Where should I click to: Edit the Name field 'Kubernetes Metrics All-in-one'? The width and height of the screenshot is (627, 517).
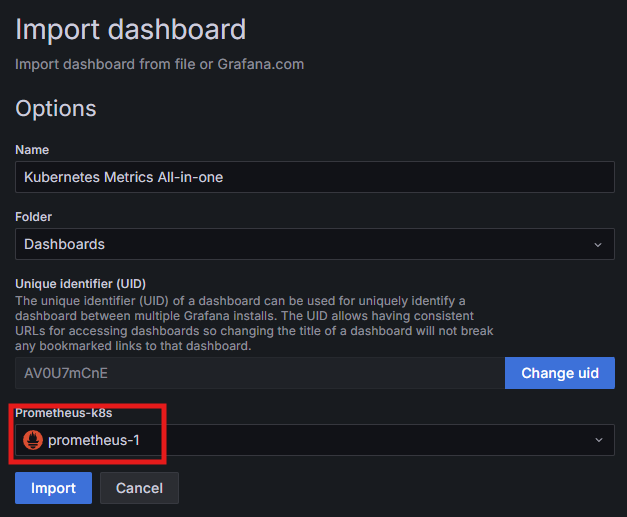[315, 177]
